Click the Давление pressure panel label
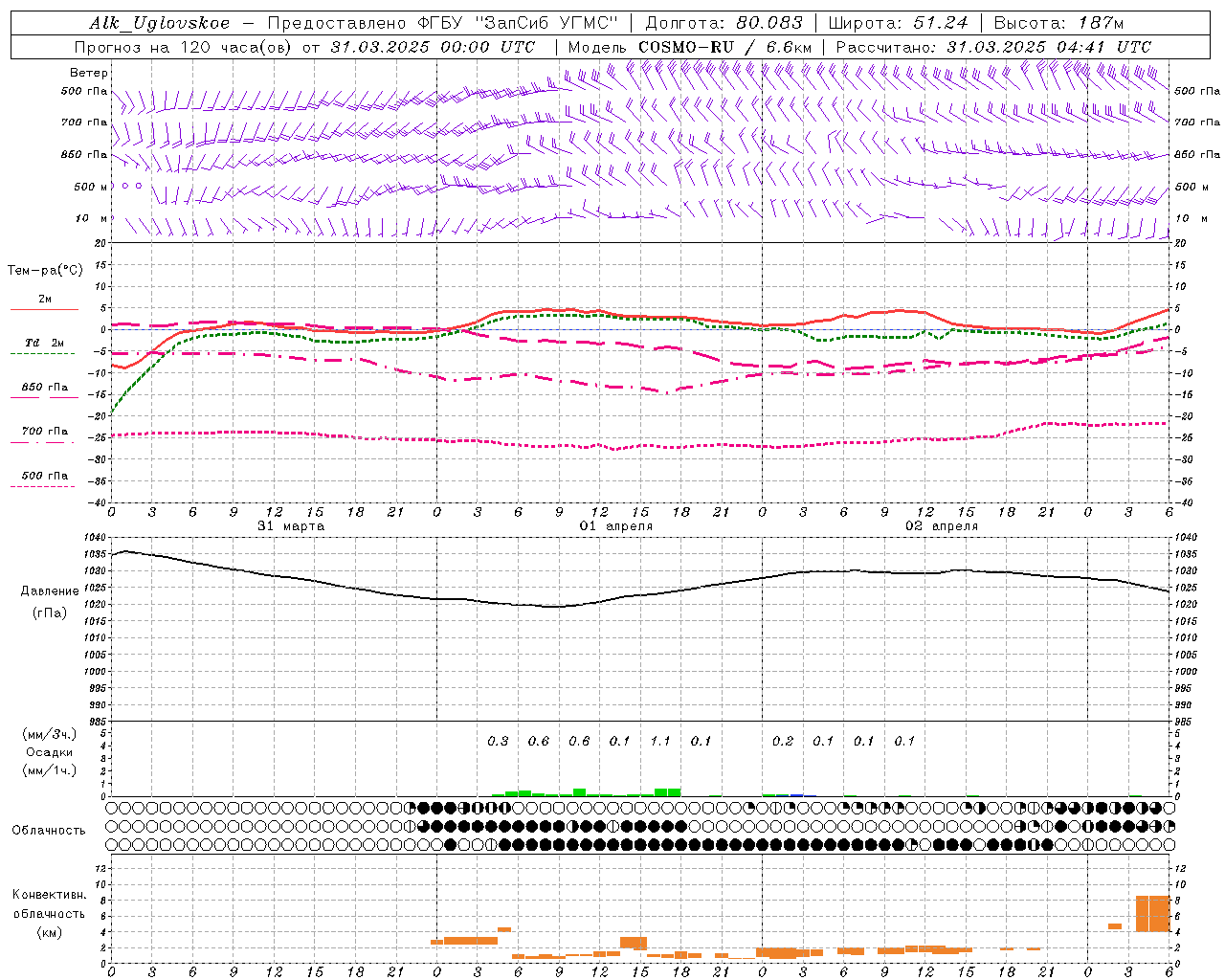1225x980 pixels. coord(50,590)
